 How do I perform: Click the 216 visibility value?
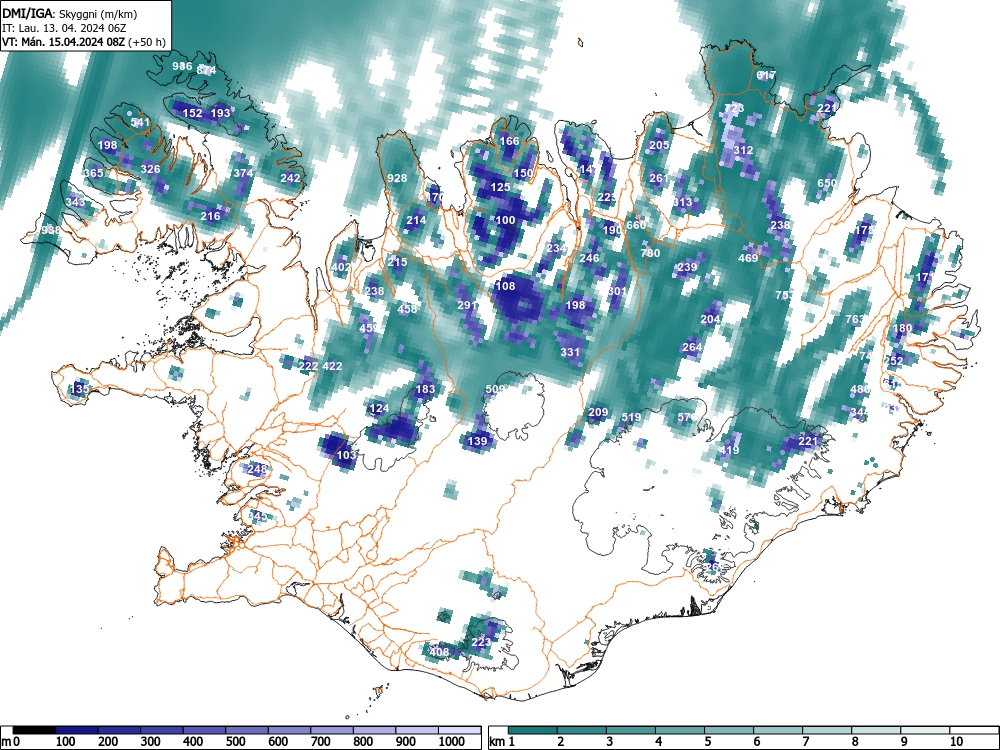pos(210,216)
